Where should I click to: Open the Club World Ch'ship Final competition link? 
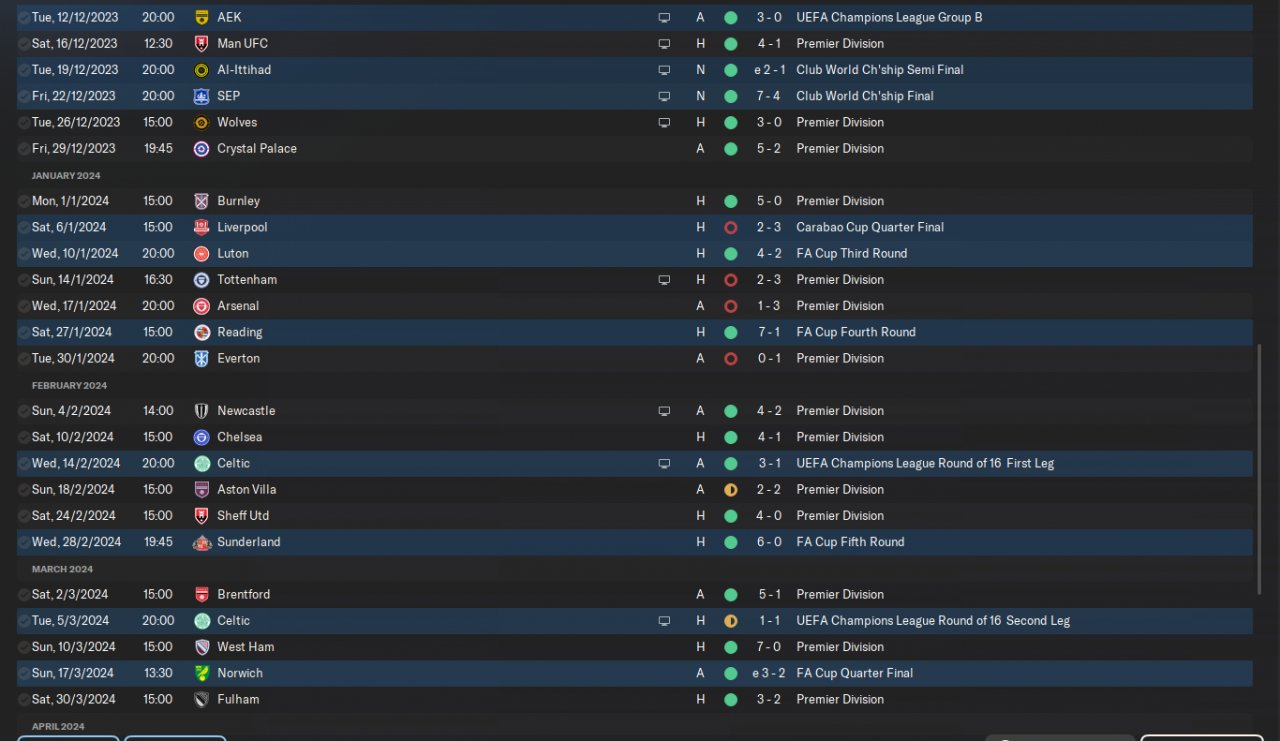coord(865,96)
